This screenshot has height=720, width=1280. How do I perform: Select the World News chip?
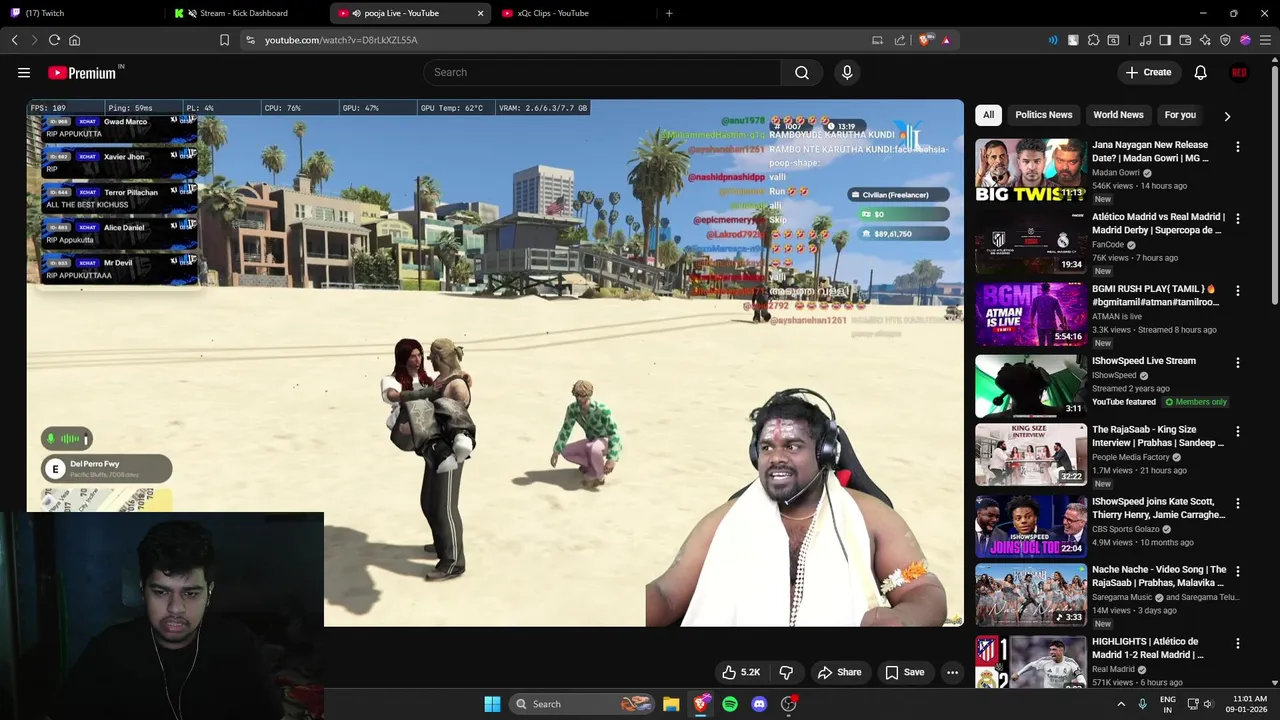click(1118, 115)
